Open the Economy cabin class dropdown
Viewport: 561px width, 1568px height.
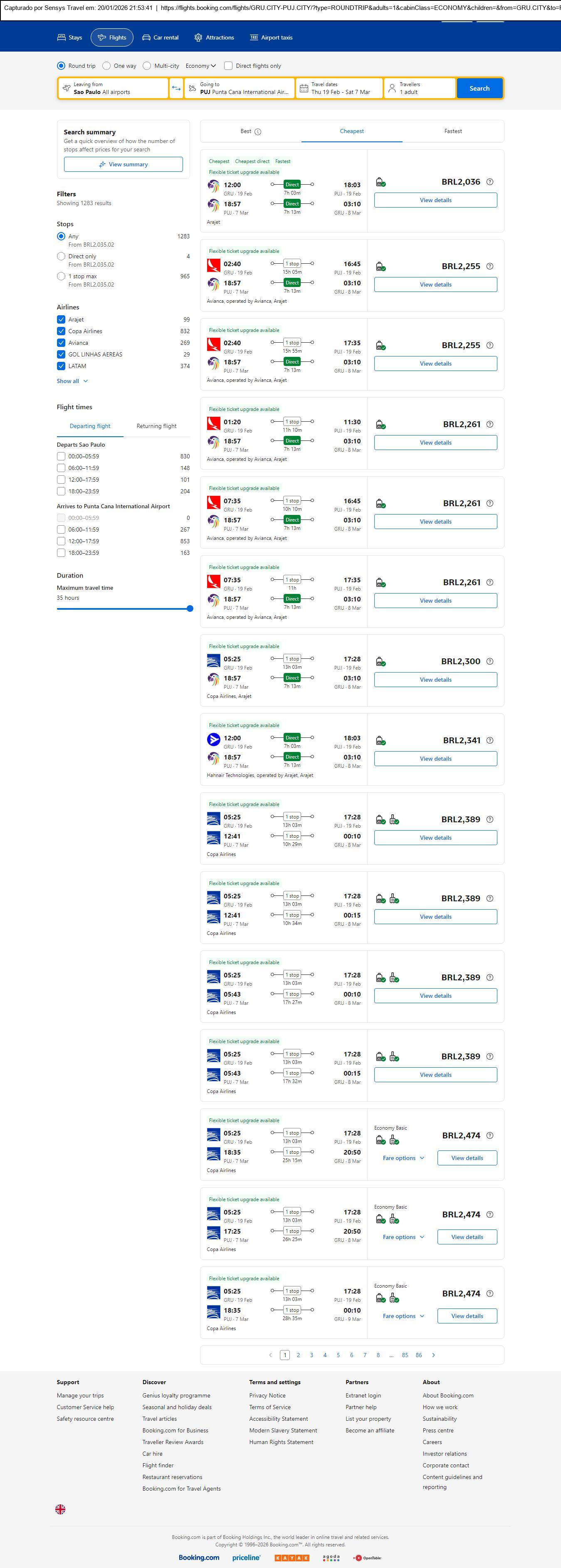coord(201,66)
